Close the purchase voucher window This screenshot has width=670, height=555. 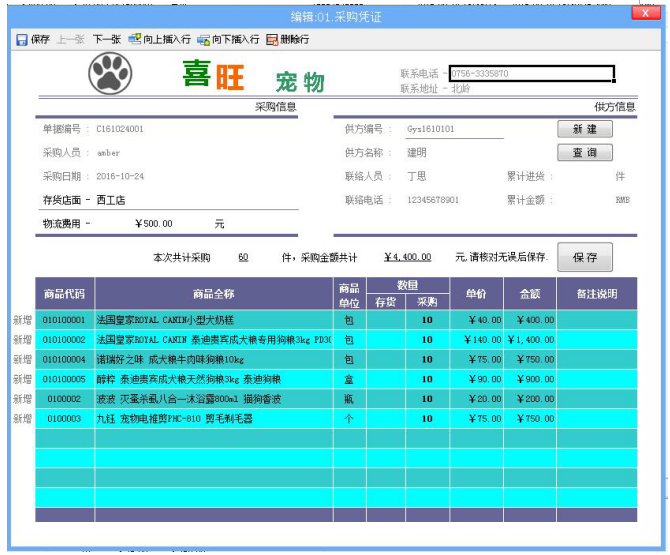click(x=645, y=13)
